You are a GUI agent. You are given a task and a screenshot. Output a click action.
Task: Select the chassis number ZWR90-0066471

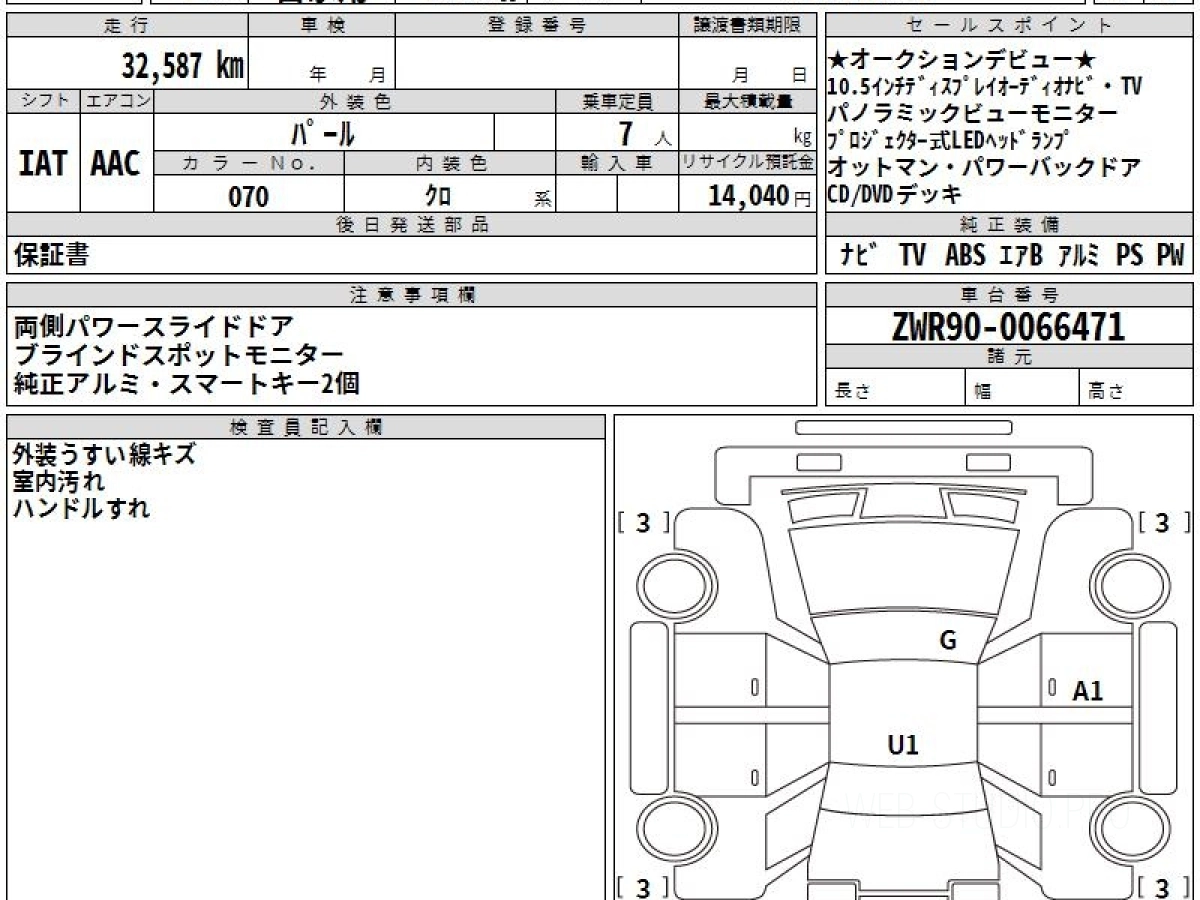coord(1008,327)
